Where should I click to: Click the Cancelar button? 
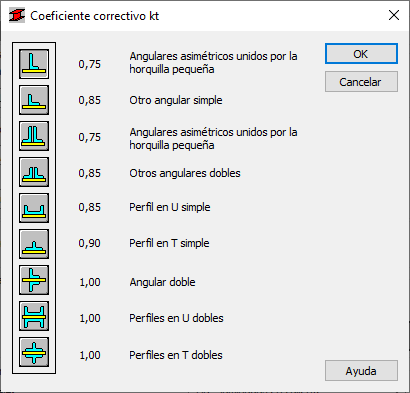click(x=361, y=82)
